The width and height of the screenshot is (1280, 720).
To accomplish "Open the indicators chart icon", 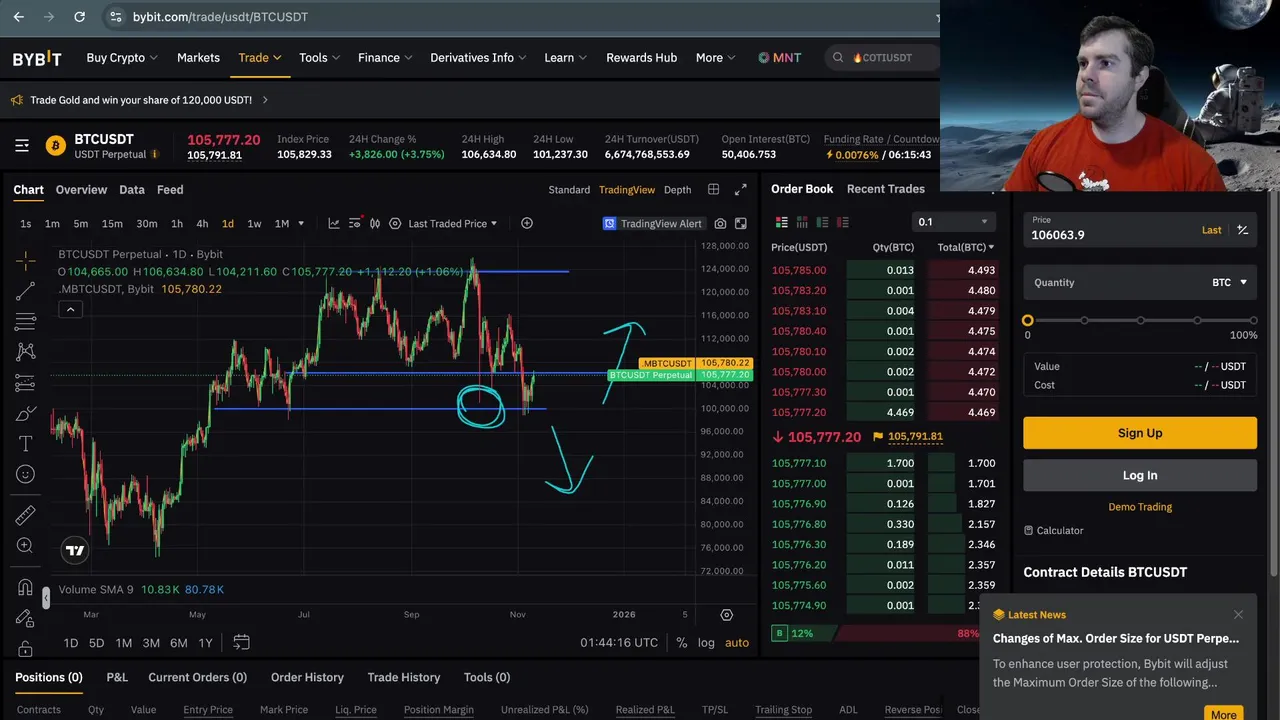I will [x=334, y=223].
